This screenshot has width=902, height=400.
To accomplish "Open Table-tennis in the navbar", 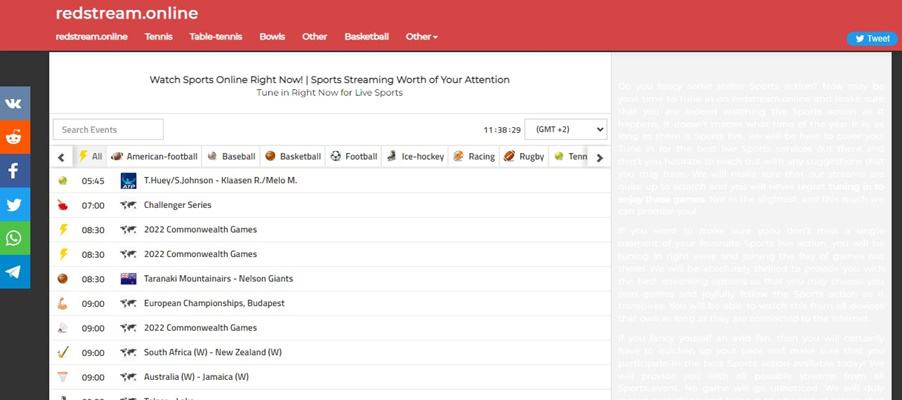I will click(x=216, y=36).
